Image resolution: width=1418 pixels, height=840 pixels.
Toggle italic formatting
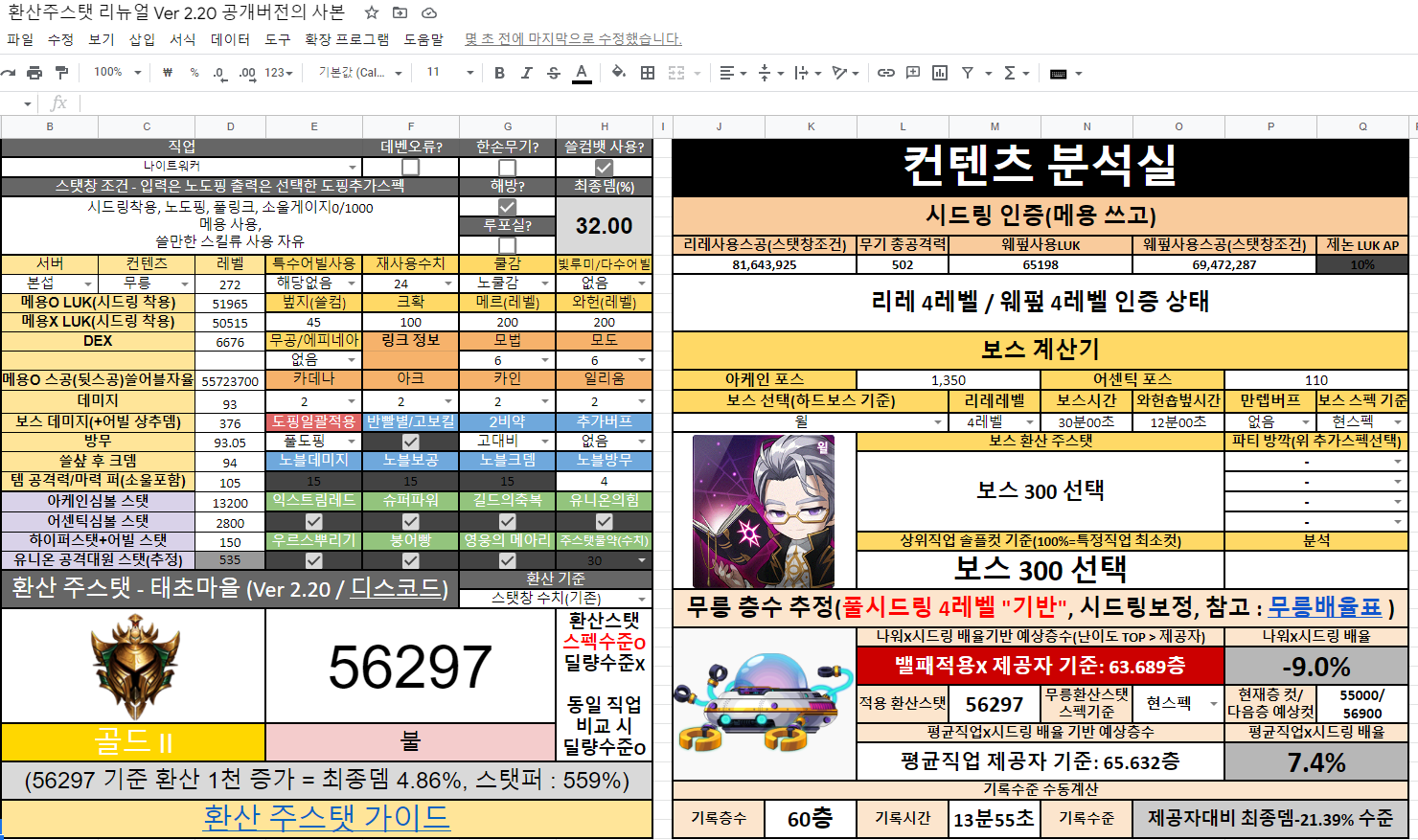[526, 73]
